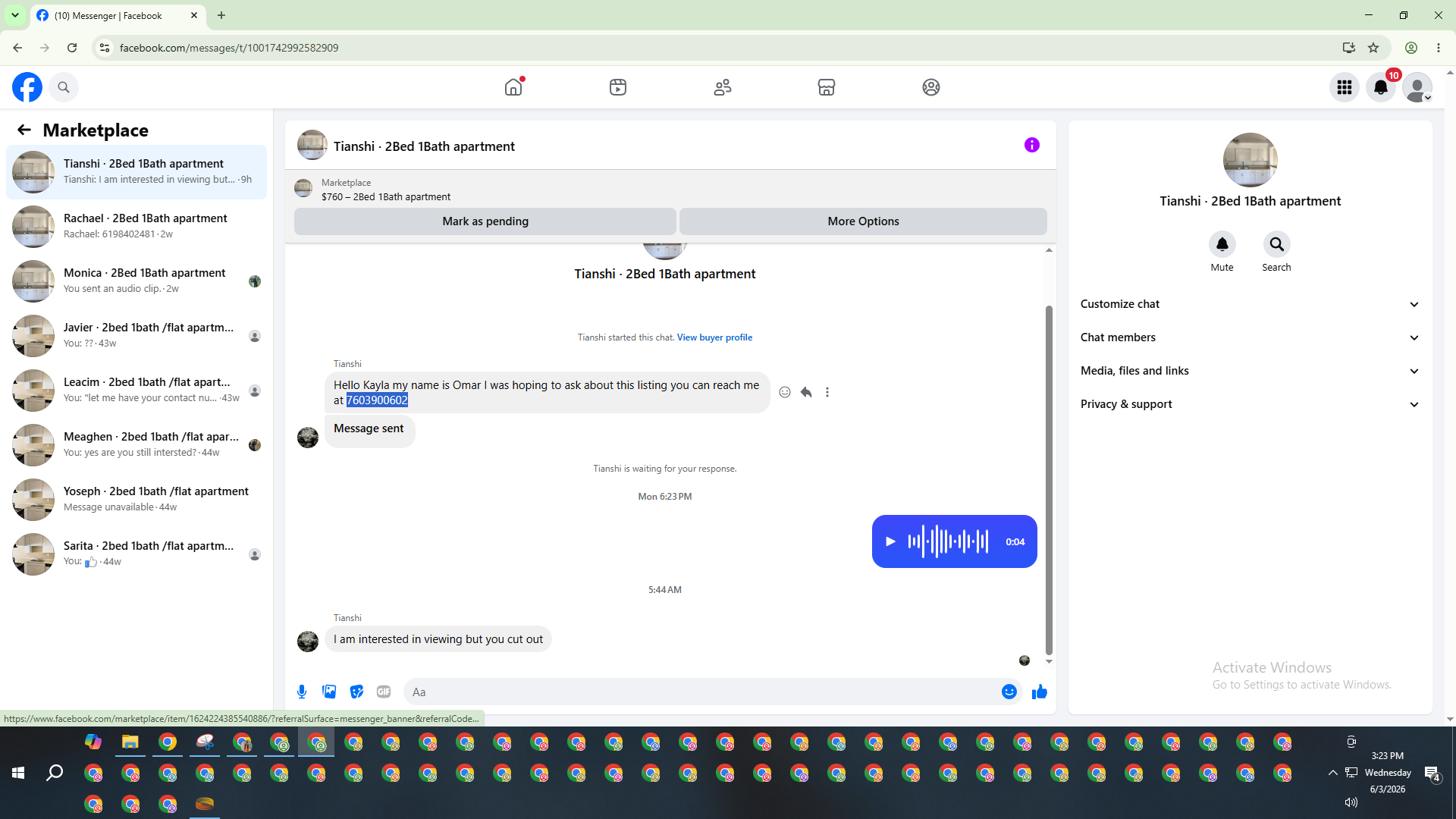Open a new browser tab

pyautogui.click(x=221, y=15)
